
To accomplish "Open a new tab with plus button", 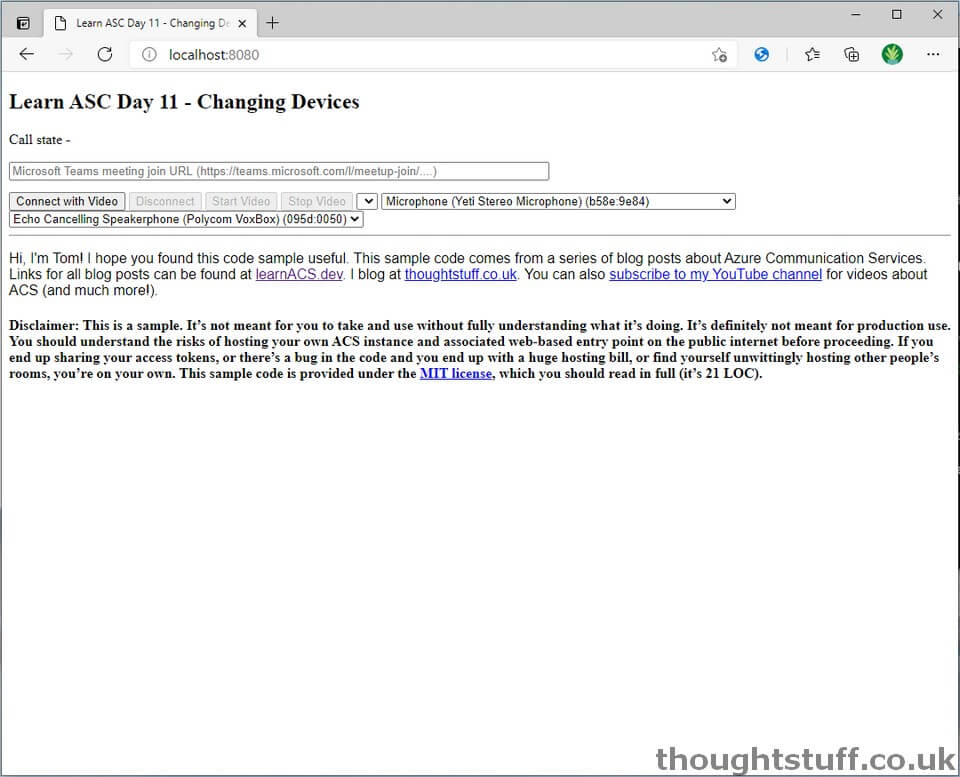I will click(x=272, y=23).
